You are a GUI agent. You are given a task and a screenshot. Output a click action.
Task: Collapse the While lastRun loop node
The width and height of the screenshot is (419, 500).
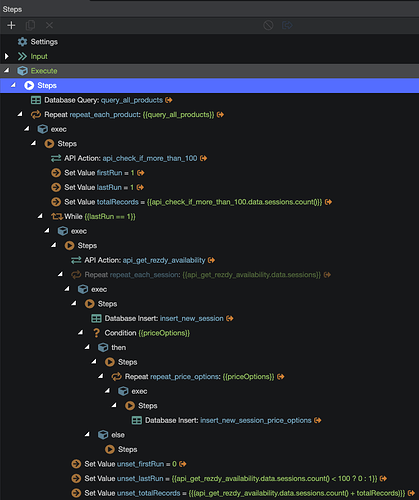point(40,216)
